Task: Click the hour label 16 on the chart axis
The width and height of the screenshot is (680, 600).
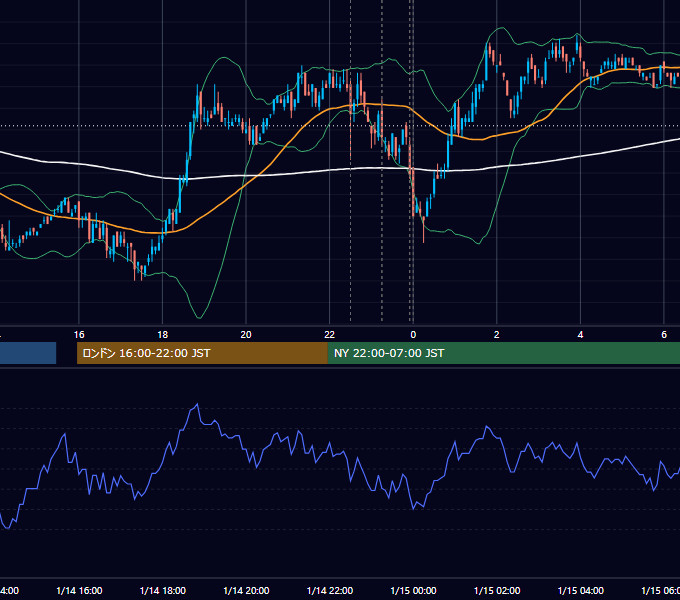Action: coord(79,335)
